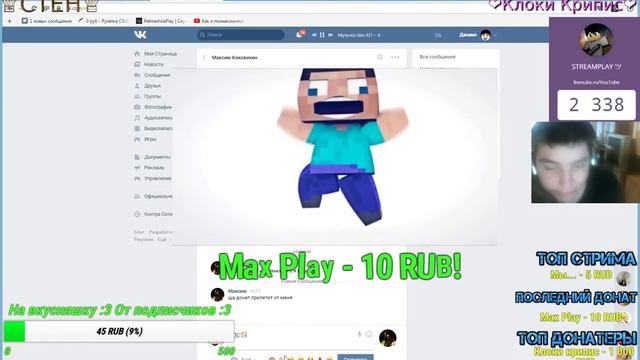640x360 pixels.
Task: Search within the conversation using magnifier icon
Action: click(x=380, y=57)
